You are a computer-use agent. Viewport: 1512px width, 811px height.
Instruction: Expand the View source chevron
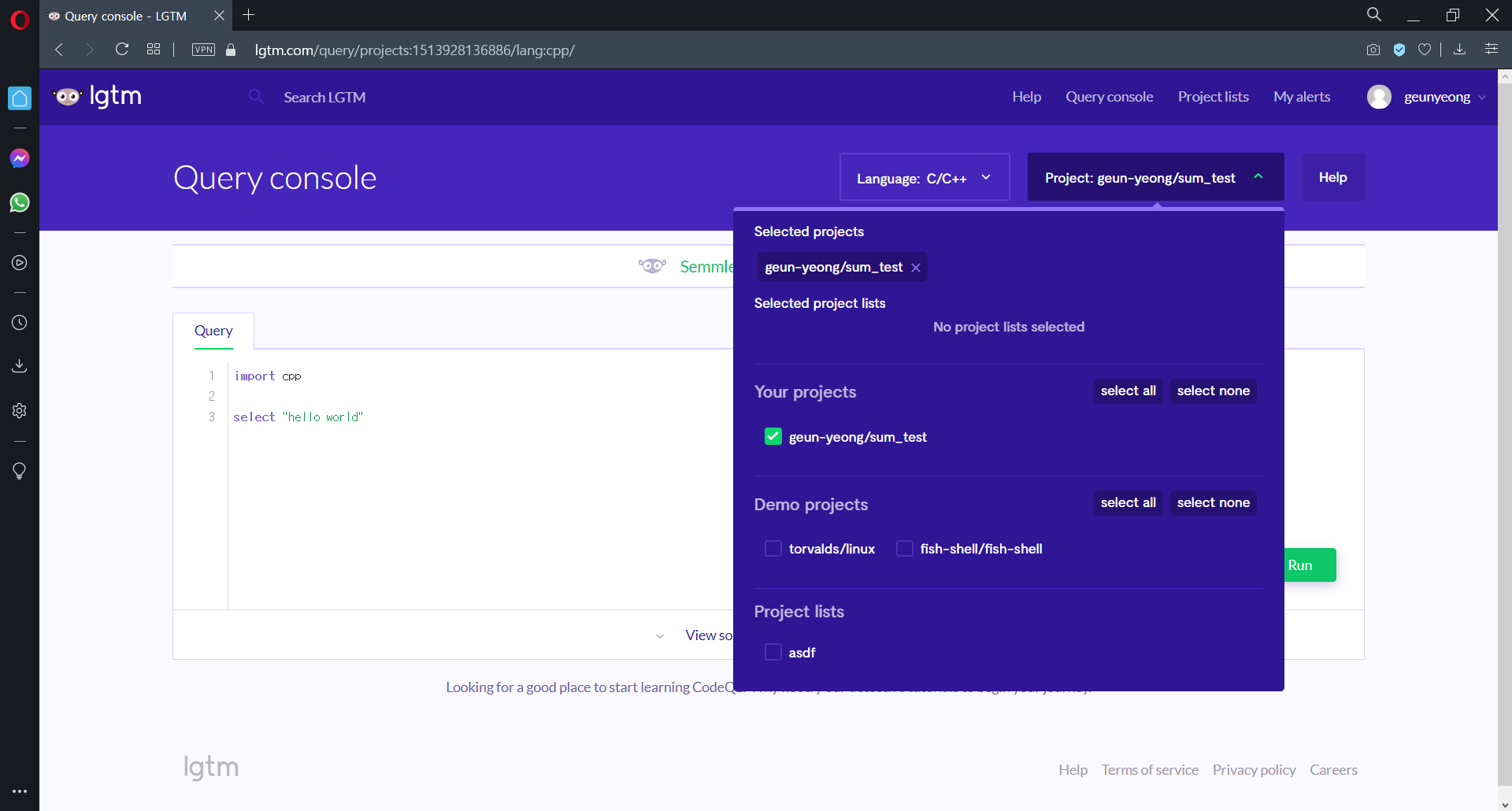coord(660,636)
